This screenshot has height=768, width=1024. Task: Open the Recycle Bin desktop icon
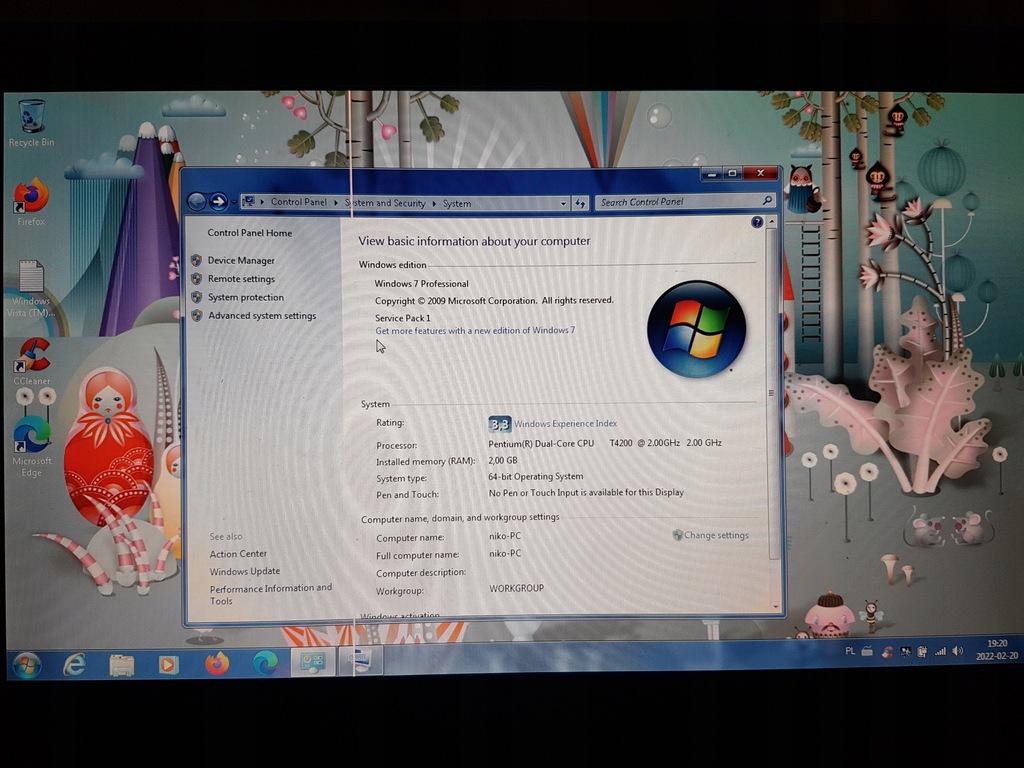coord(31,123)
